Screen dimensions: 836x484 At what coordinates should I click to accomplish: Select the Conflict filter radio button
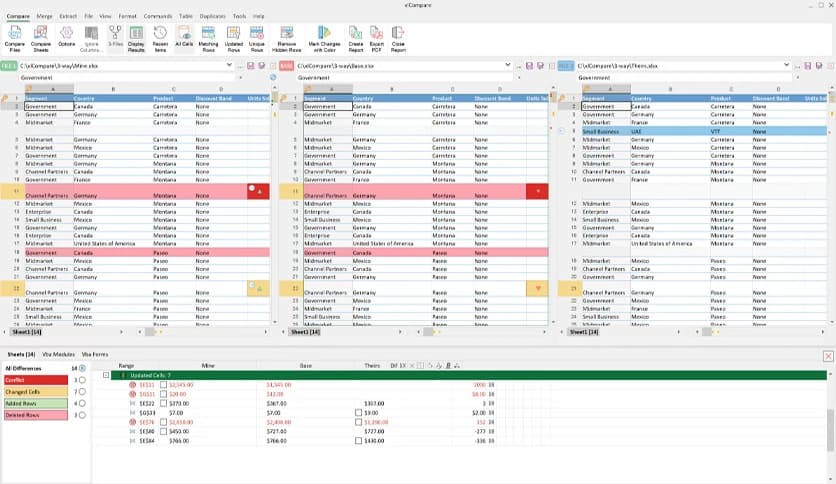coord(82,380)
